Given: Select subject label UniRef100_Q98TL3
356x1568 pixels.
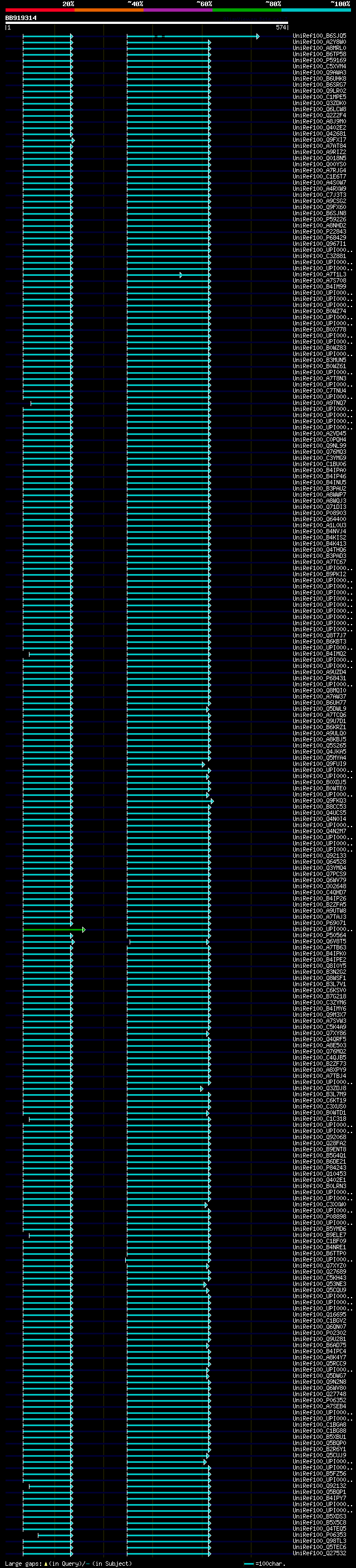Looking at the screenshot, I should (x=319, y=1541).
